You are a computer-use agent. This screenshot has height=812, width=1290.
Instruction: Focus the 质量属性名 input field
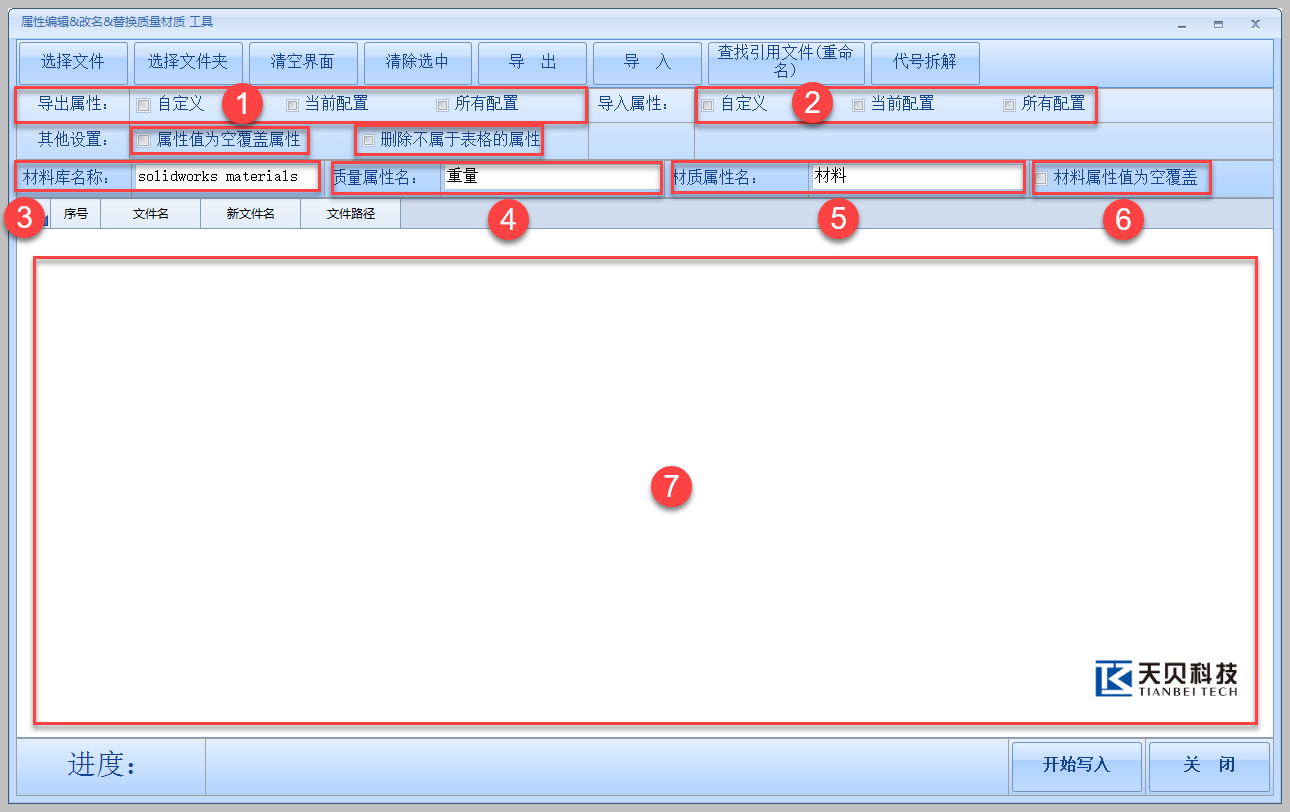pos(550,177)
